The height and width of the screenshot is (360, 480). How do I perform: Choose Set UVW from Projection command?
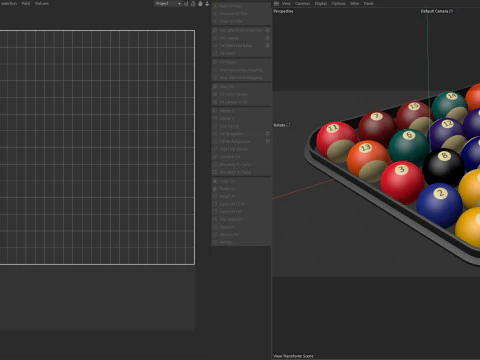pos(241,30)
